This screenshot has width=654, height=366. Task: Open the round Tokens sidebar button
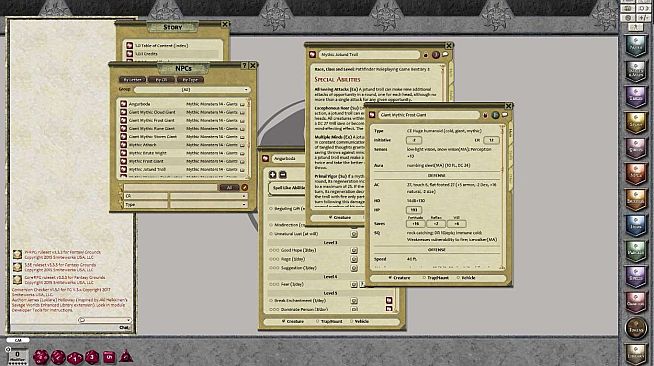[636, 328]
